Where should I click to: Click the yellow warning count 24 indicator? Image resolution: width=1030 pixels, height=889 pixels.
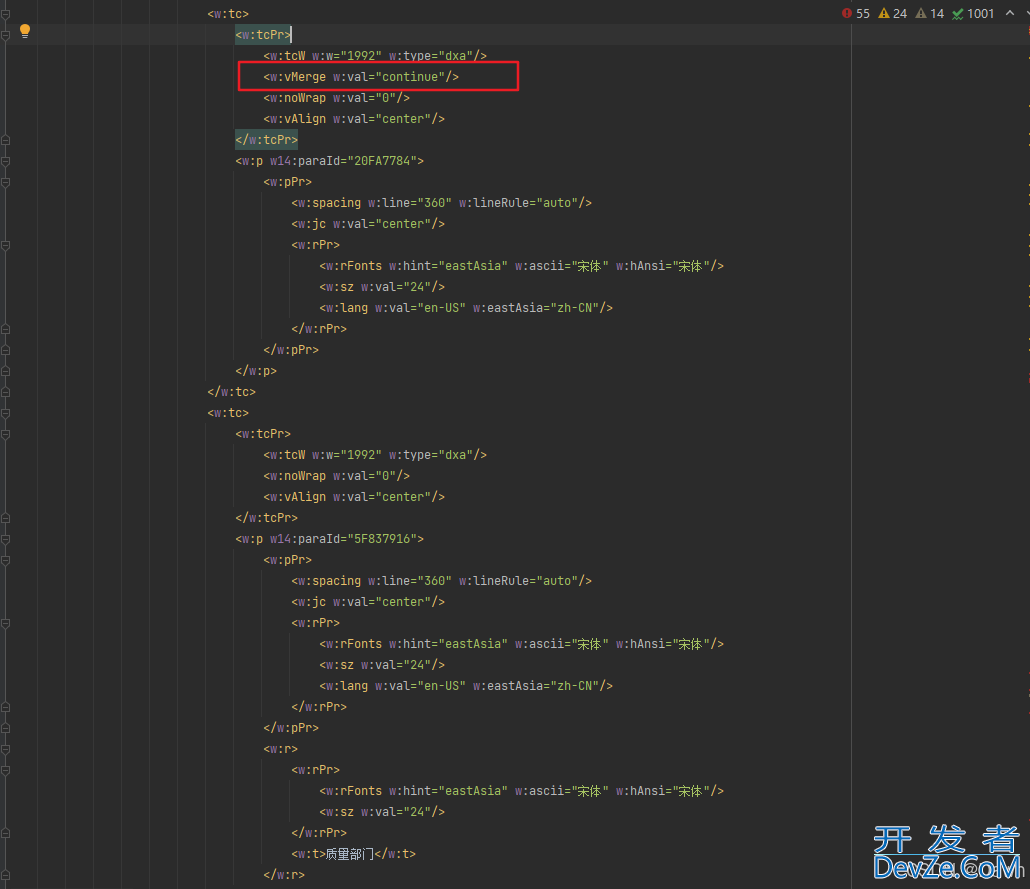coord(893,14)
